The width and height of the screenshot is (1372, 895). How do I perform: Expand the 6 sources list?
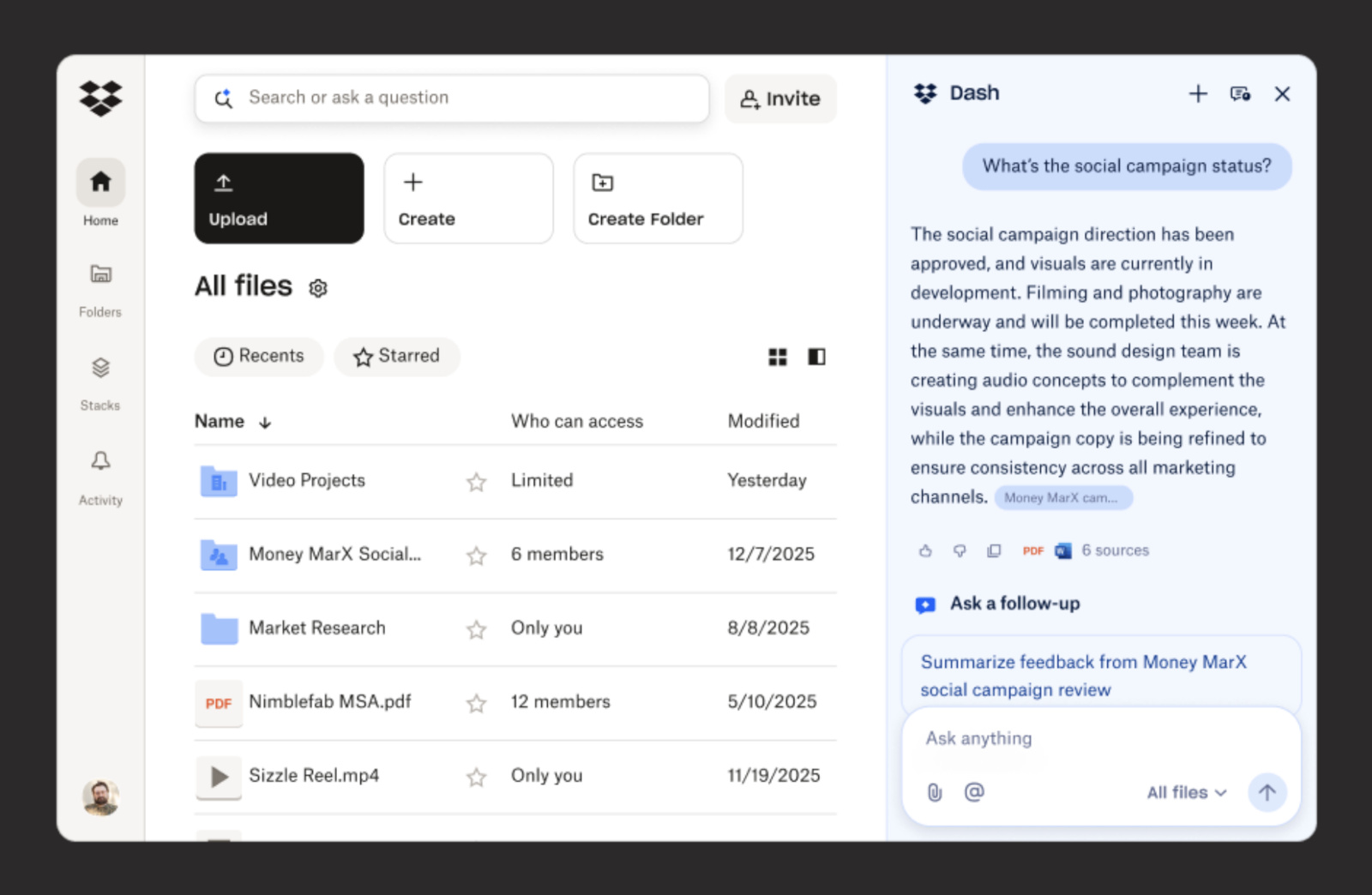[x=1115, y=550]
